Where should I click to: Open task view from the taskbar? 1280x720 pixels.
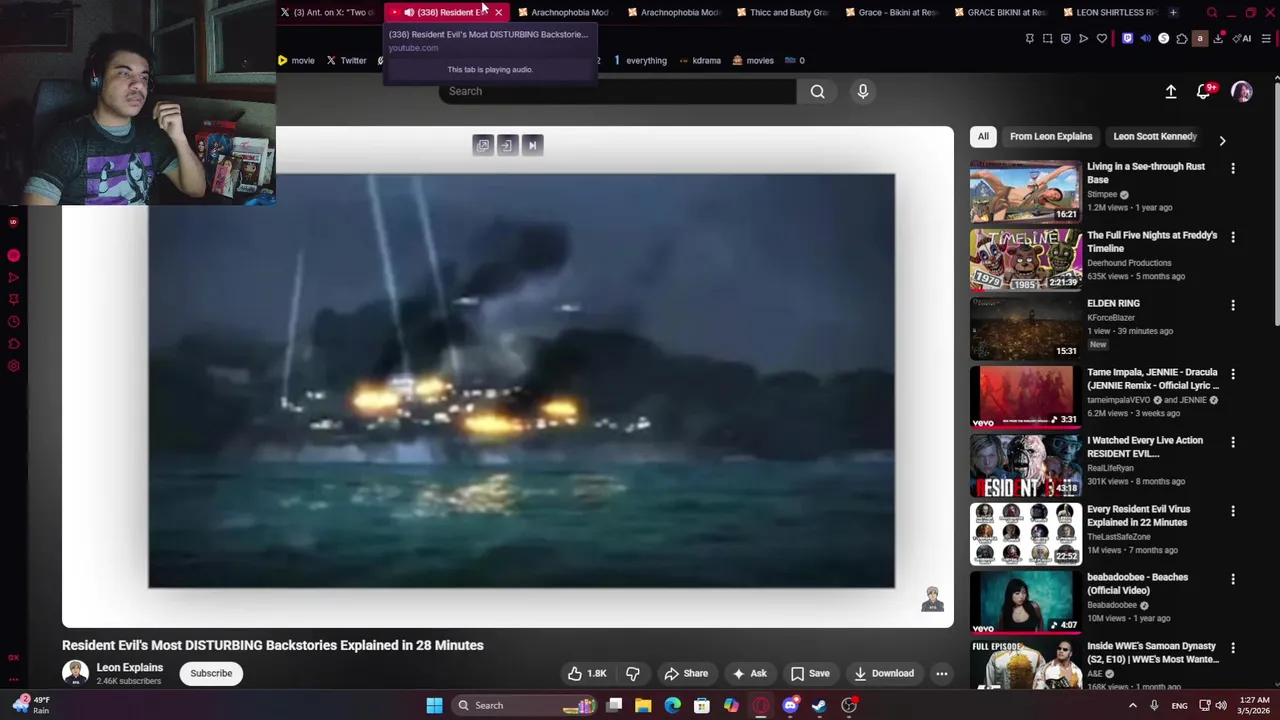click(x=614, y=705)
